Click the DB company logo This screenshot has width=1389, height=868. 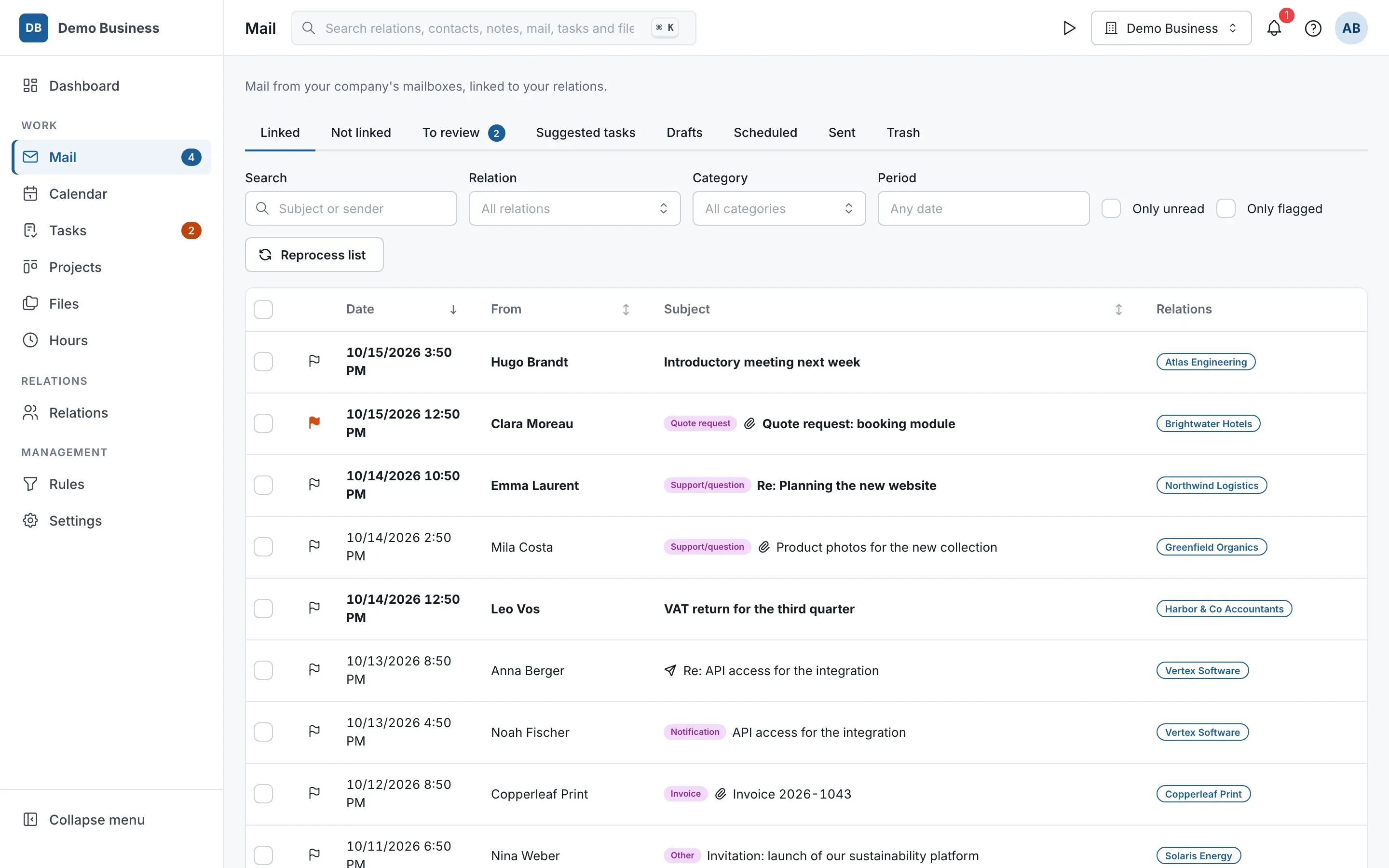click(x=33, y=28)
